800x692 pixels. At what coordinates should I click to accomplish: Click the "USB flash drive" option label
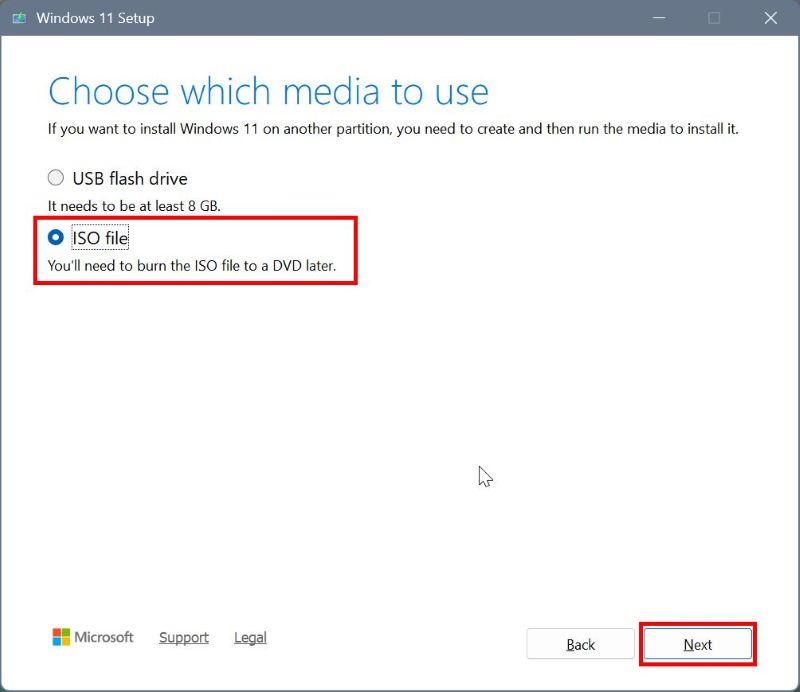click(x=130, y=178)
